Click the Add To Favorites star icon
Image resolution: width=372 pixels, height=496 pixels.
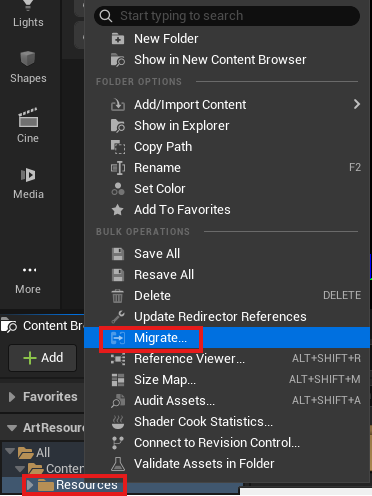(x=117, y=210)
